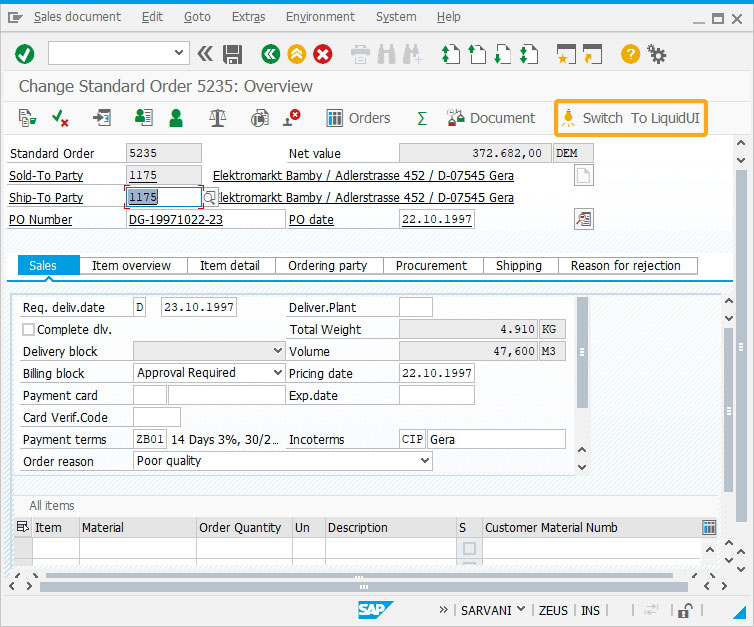
Task: Click the PO date label link
Action: (311, 220)
